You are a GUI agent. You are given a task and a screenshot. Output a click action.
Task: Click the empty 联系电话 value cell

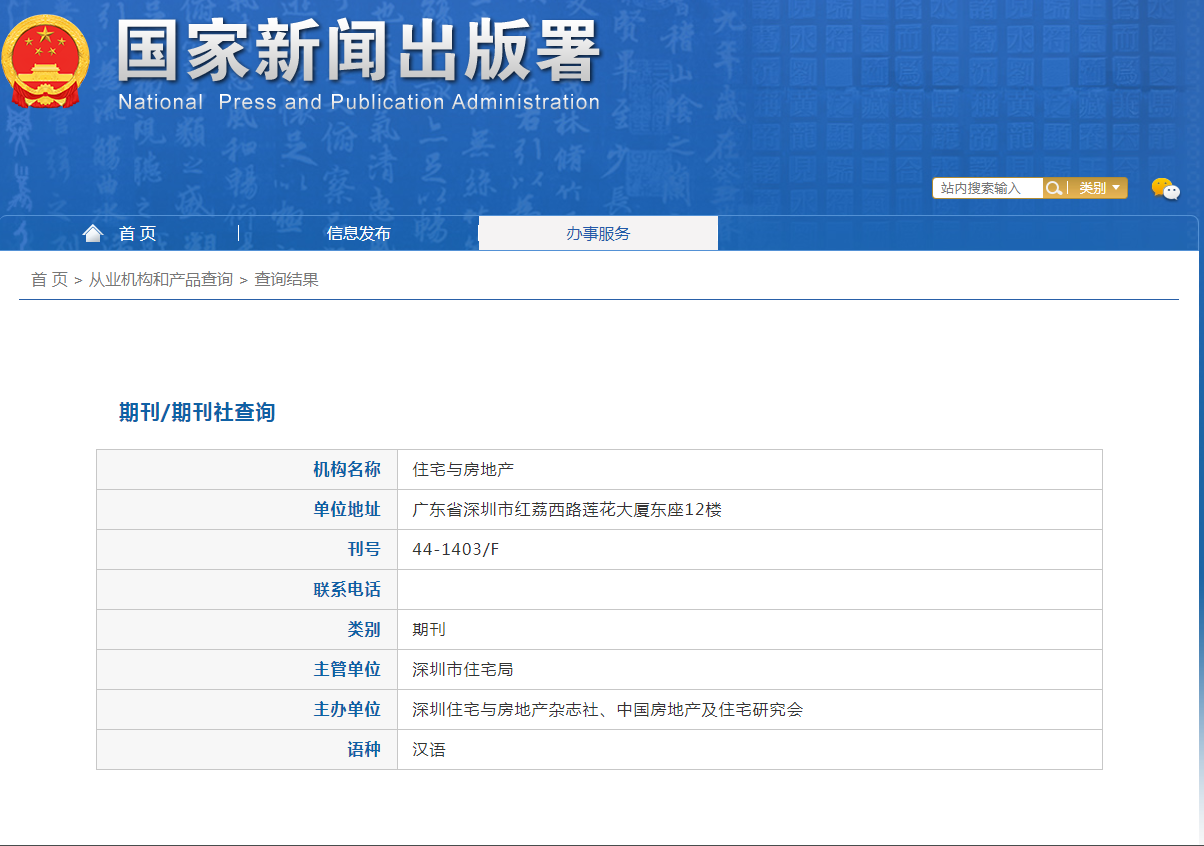[x=749, y=590]
